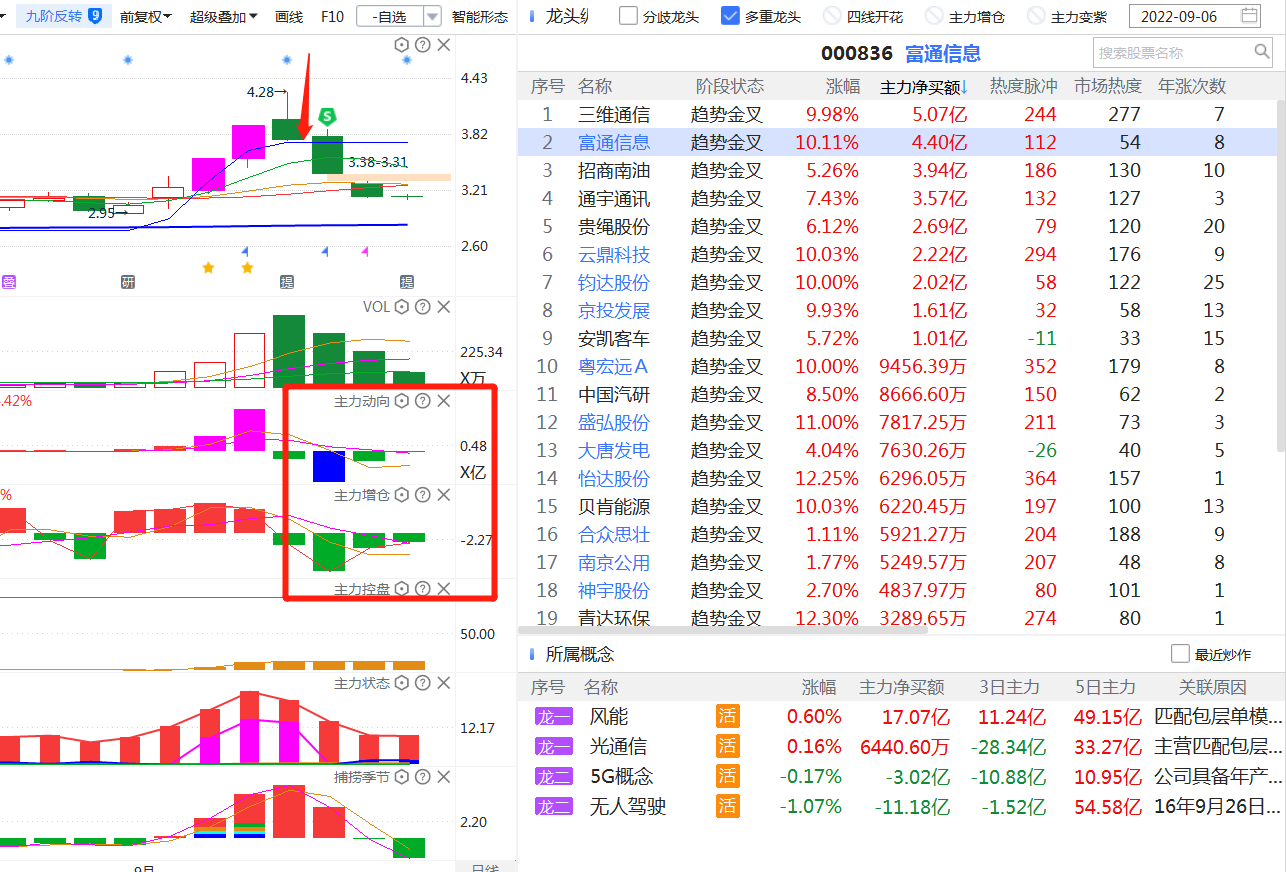This screenshot has width=1286, height=872.
Task: Click help icon of 主力增仓 indicator panel
Action: coord(423,495)
